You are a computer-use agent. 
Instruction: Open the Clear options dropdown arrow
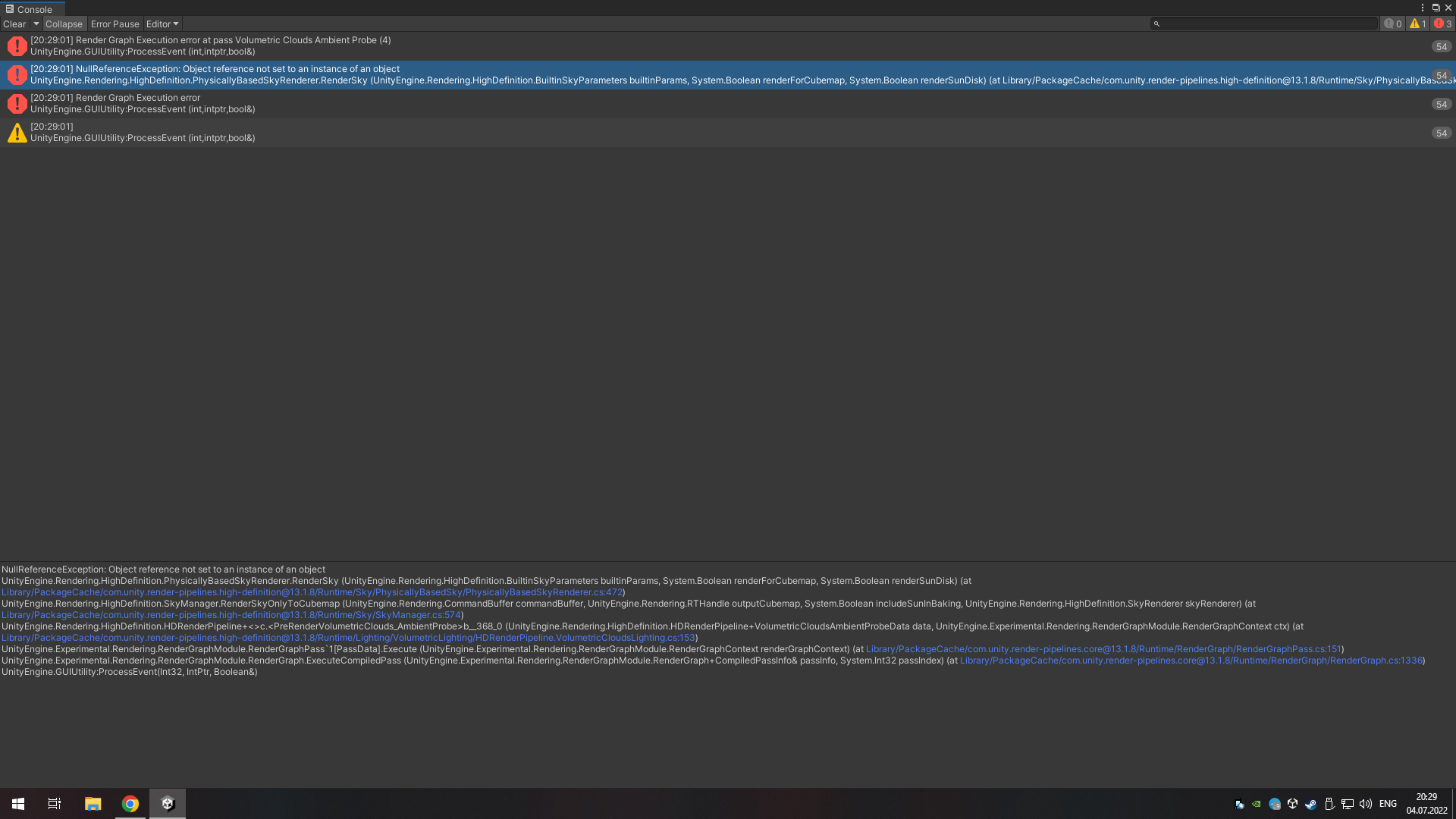36,24
